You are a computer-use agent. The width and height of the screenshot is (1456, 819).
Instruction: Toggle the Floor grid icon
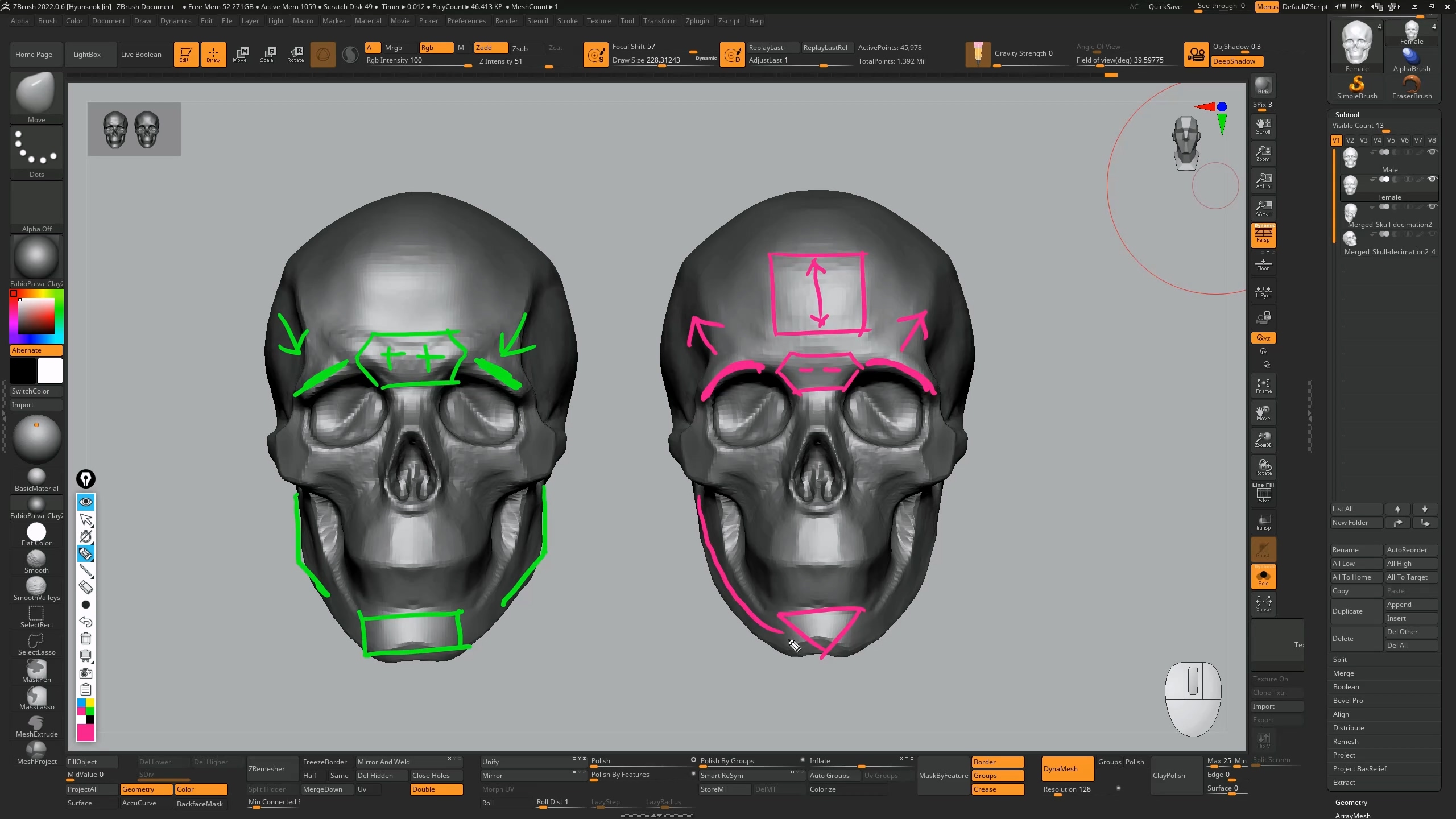click(1263, 264)
